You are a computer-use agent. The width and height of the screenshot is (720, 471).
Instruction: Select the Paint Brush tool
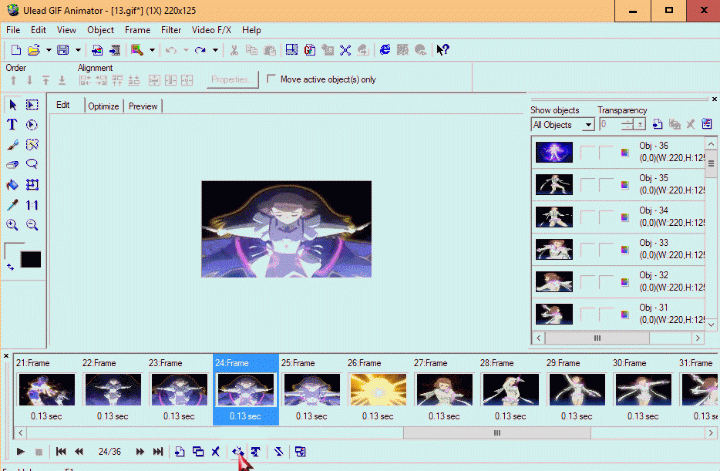(x=12, y=145)
